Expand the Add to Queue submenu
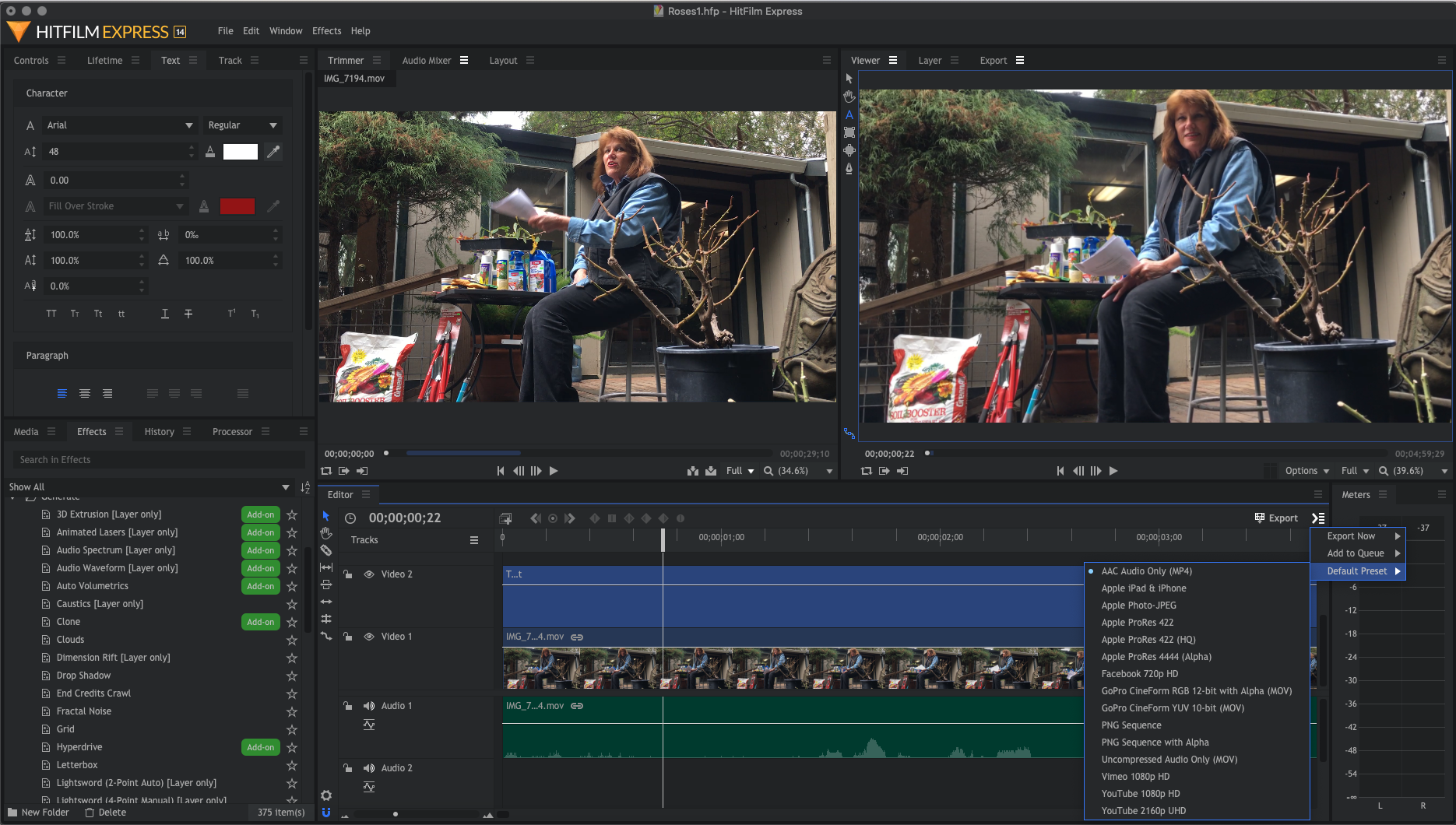The width and height of the screenshot is (1456, 825). click(1357, 553)
